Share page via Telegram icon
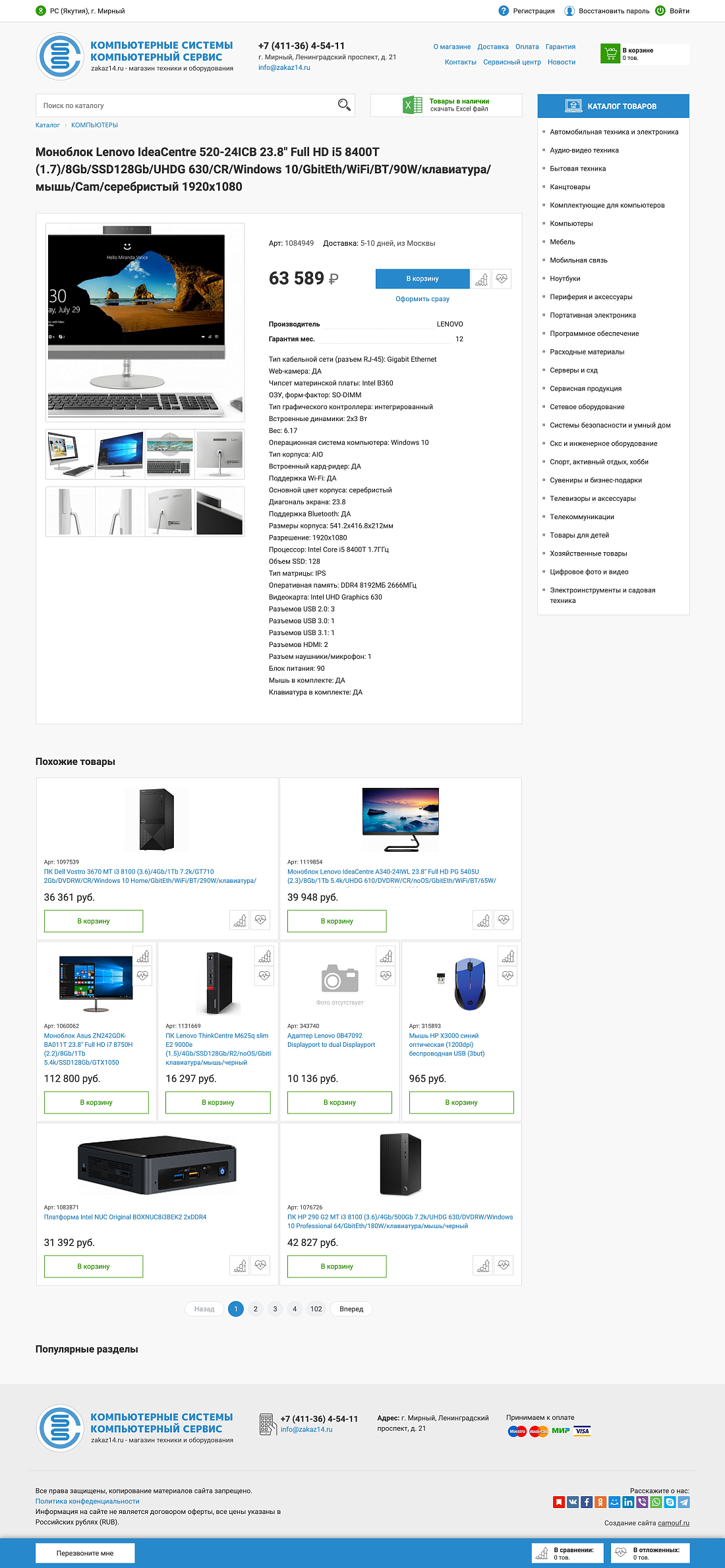 pyautogui.click(x=684, y=1502)
